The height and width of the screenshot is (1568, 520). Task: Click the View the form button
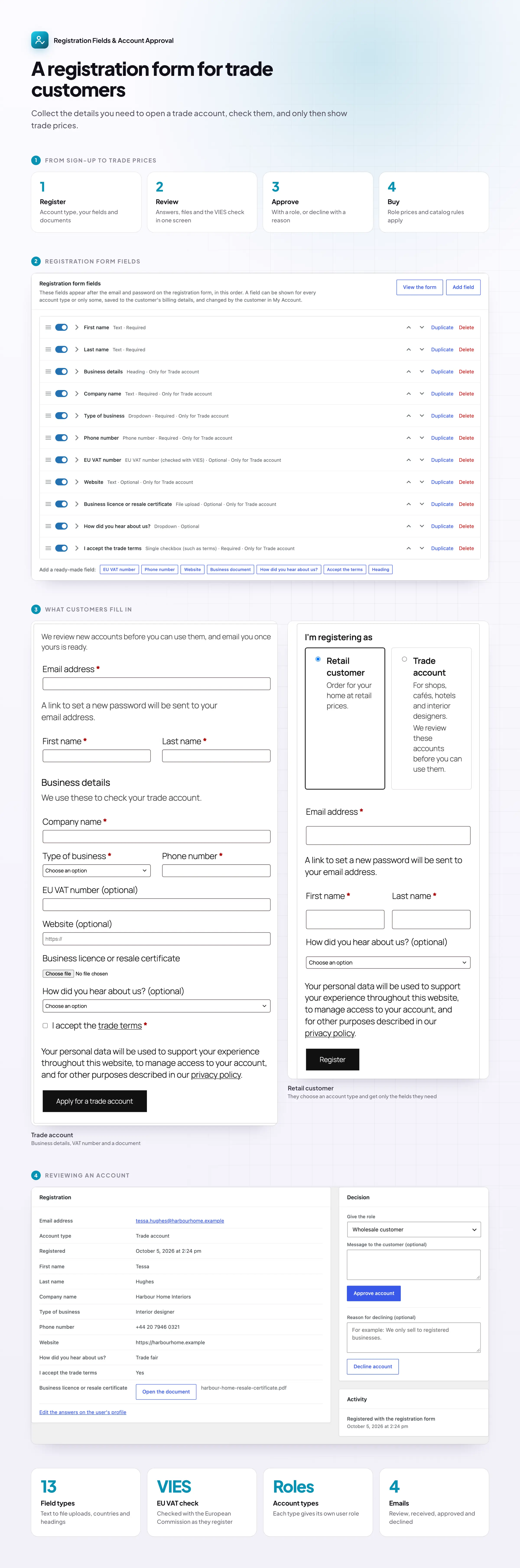coord(419,287)
